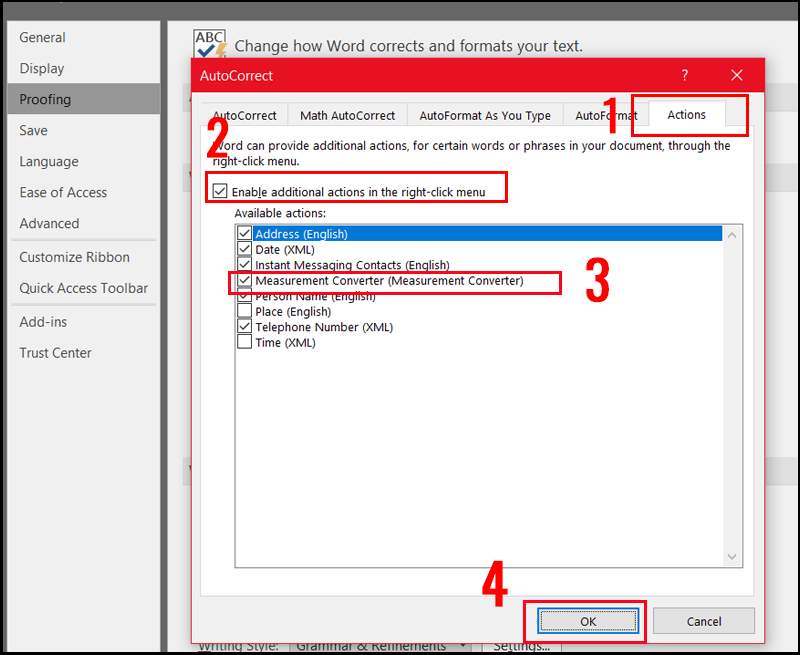Select Proofing in Word Options

click(84, 99)
